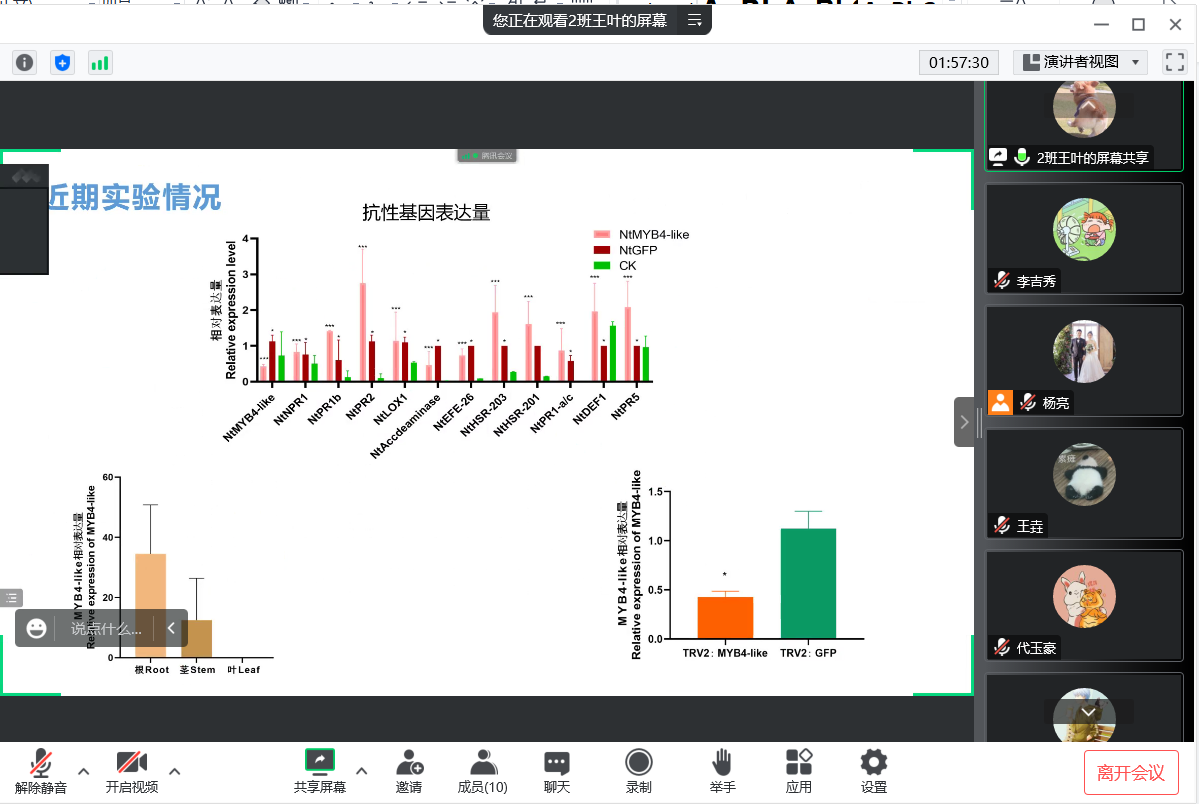Turn on camera with 开启视频
1199x804 pixels.
[131, 771]
